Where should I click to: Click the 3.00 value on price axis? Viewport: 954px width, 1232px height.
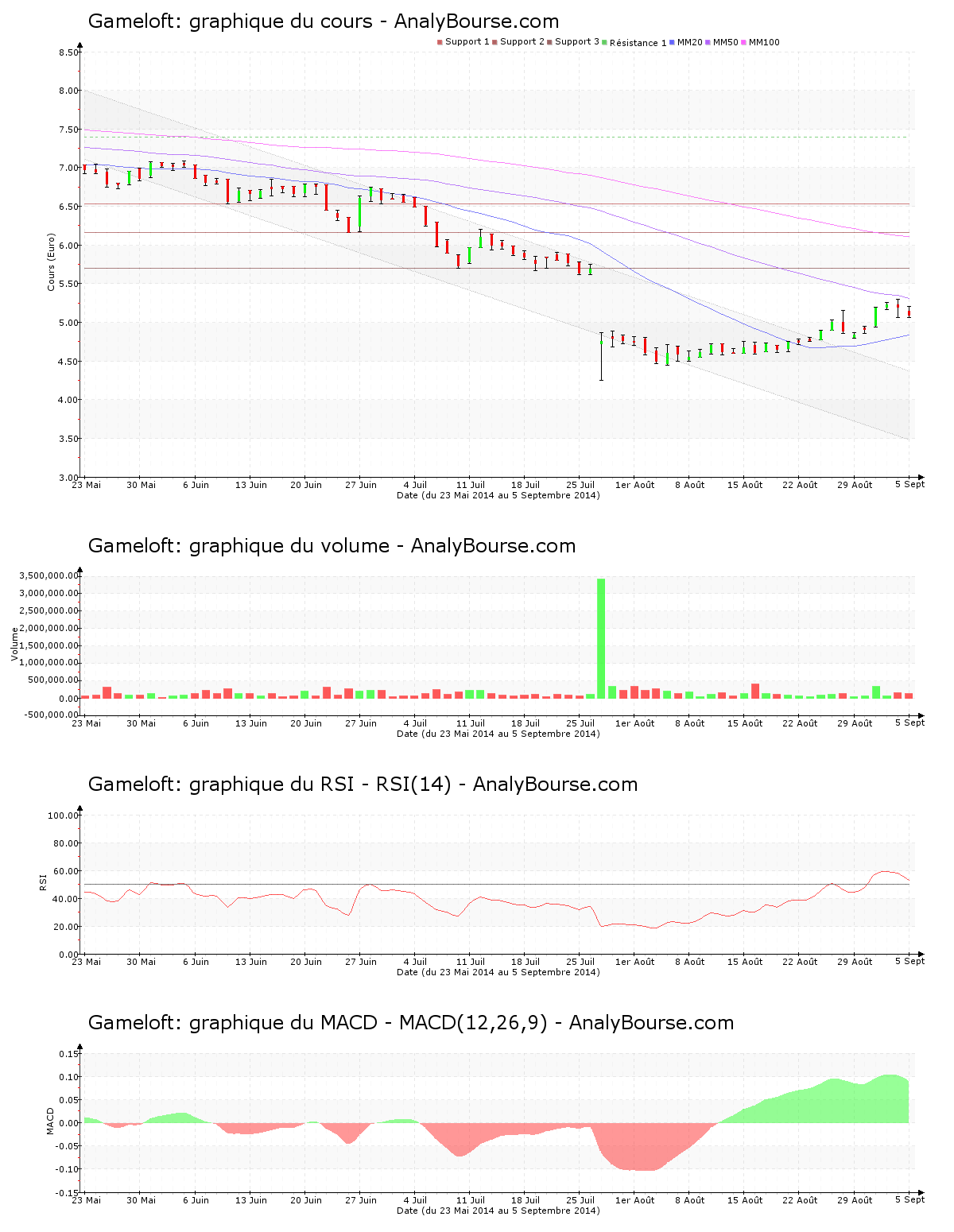(68, 478)
